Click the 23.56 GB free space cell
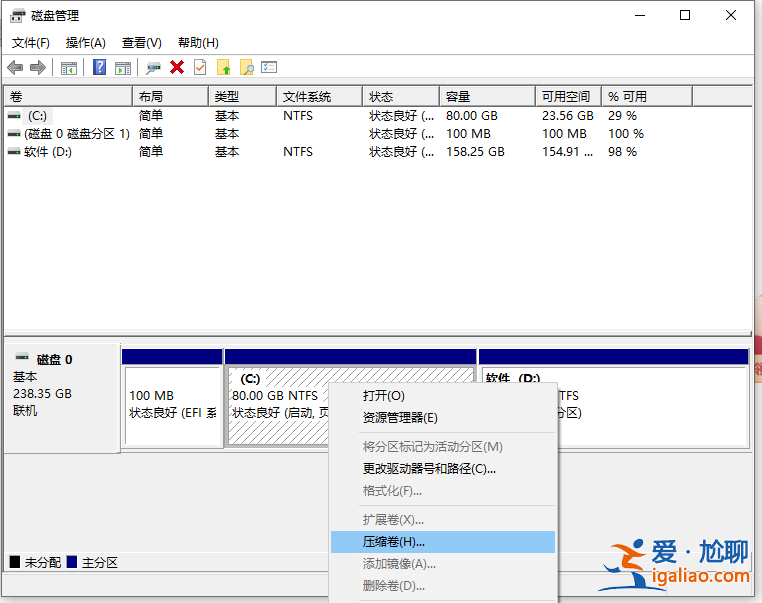The height and width of the screenshot is (603, 762). tap(568, 116)
